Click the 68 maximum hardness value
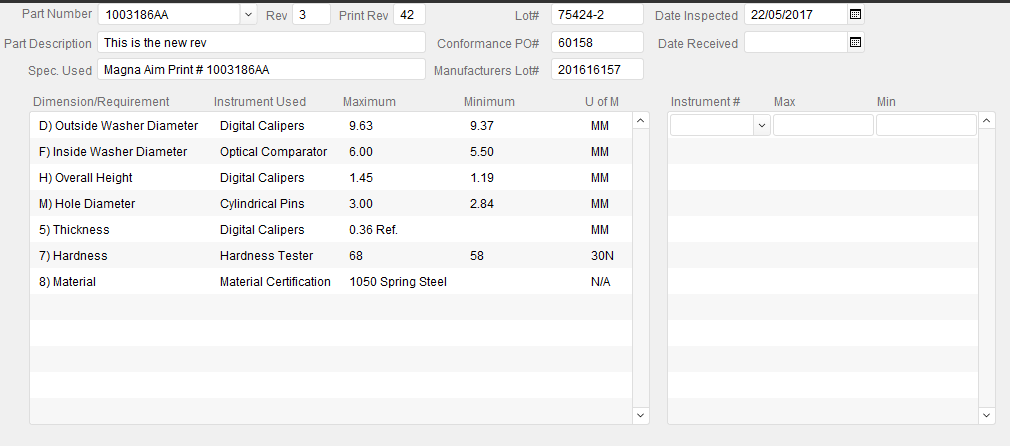Viewport: 1010px width, 446px height. (356, 255)
